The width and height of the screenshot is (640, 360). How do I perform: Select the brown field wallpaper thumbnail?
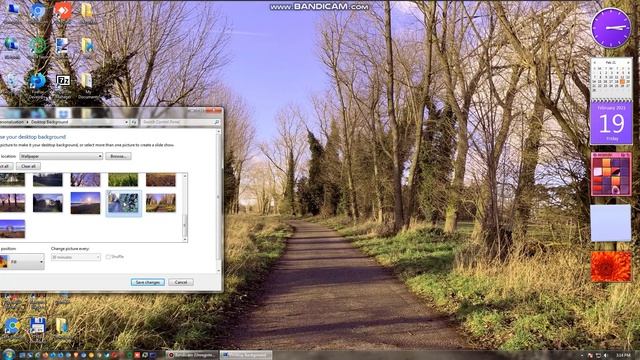point(161,180)
